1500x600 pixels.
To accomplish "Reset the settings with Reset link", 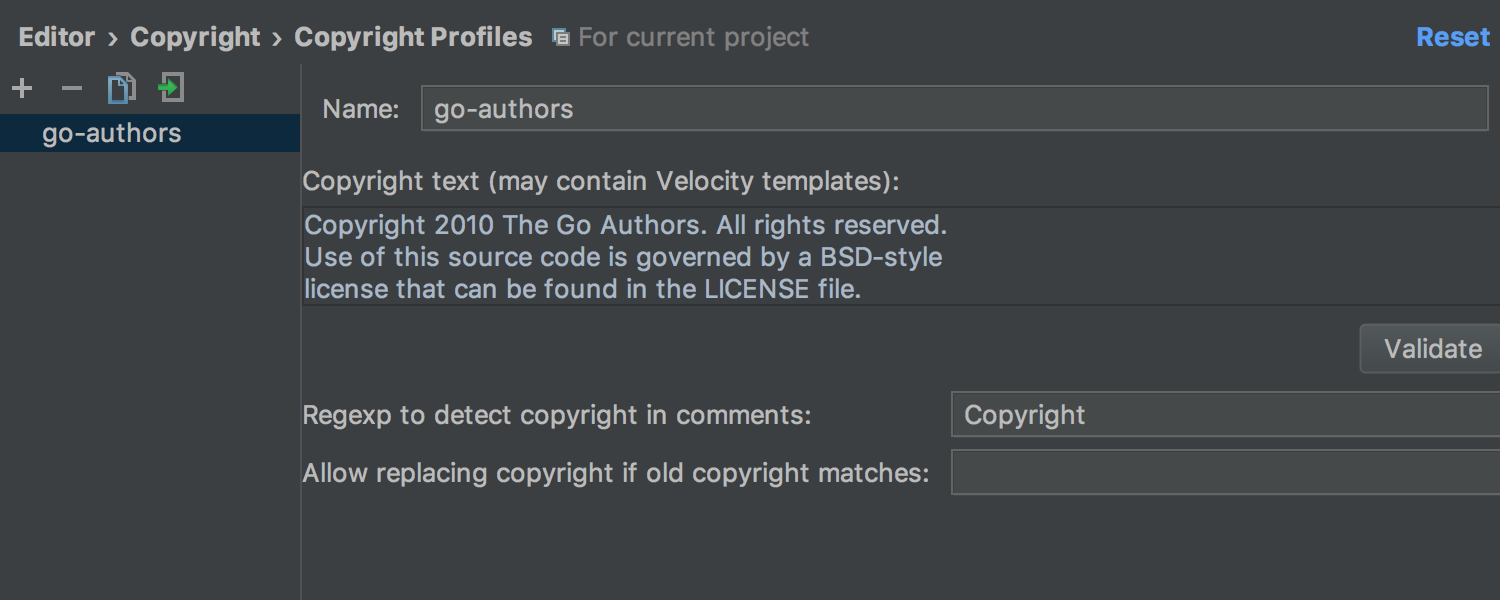I will click(x=1453, y=37).
